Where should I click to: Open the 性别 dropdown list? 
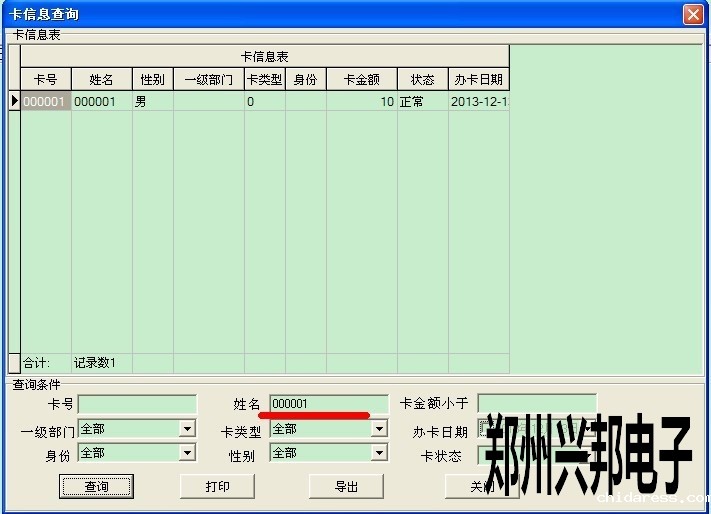click(x=379, y=453)
